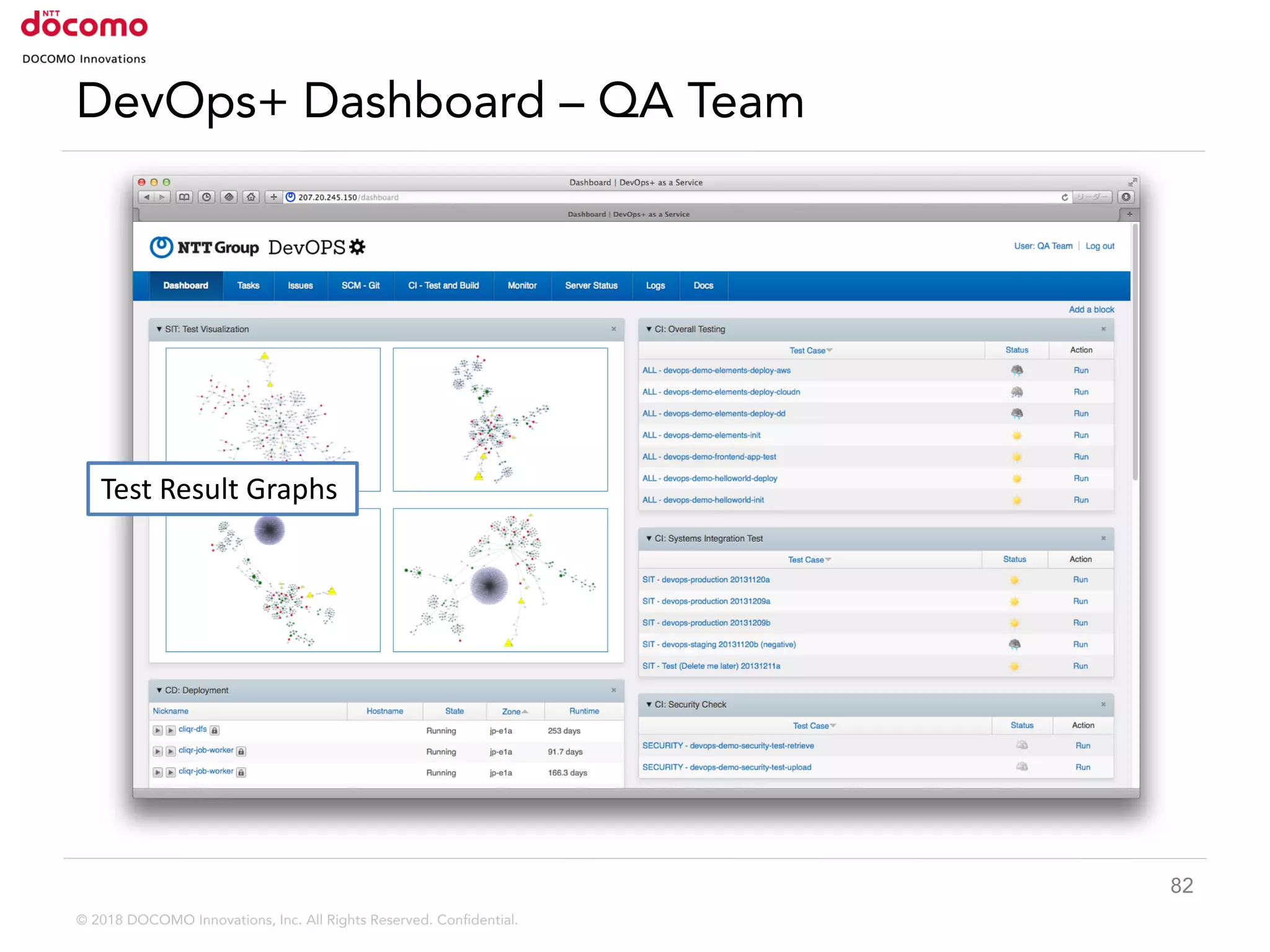Open the SCM - Git tab
Viewport: 1270px width, 952px height.
(360, 286)
